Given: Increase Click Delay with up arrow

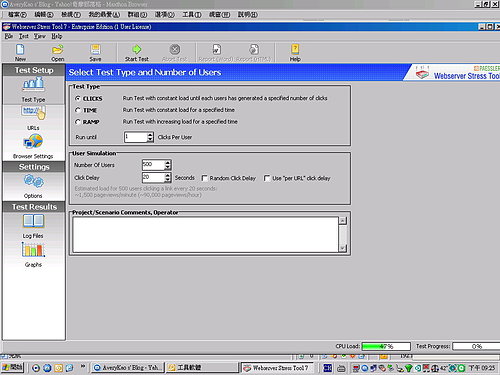Looking at the screenshot, I should [x=168, y=175].
